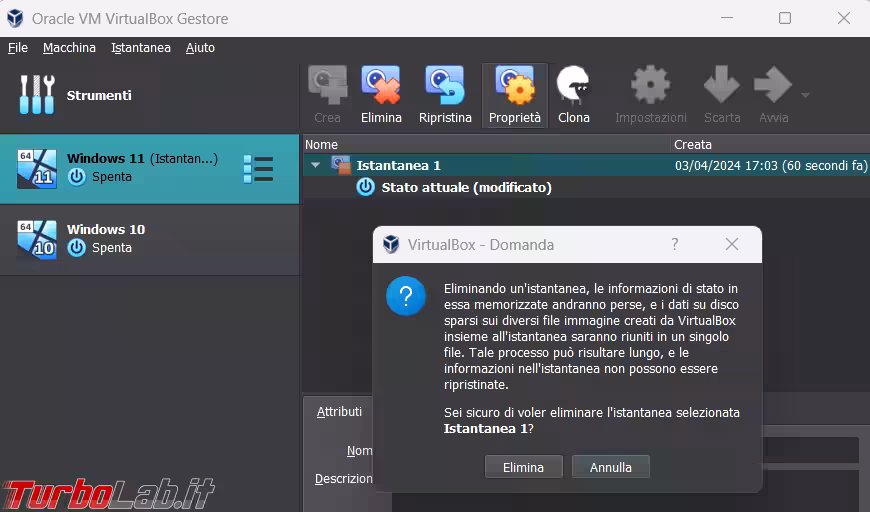Click the Clona sheep icon
Screen dimensions: 870x512
[573, 88]
